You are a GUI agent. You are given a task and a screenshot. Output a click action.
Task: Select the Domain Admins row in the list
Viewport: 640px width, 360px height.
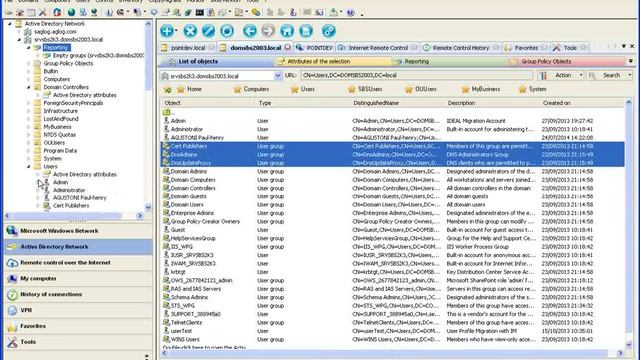tap(392, 171)
